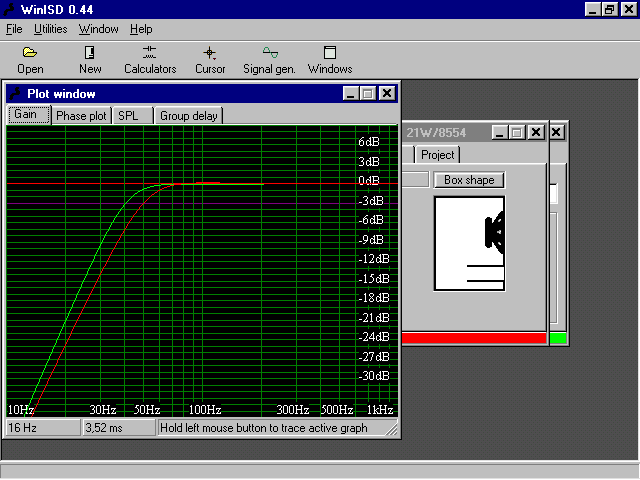Click the 100Hz axis label on the graph
This screenshot has width=640, height=480.
pos(205,409)
